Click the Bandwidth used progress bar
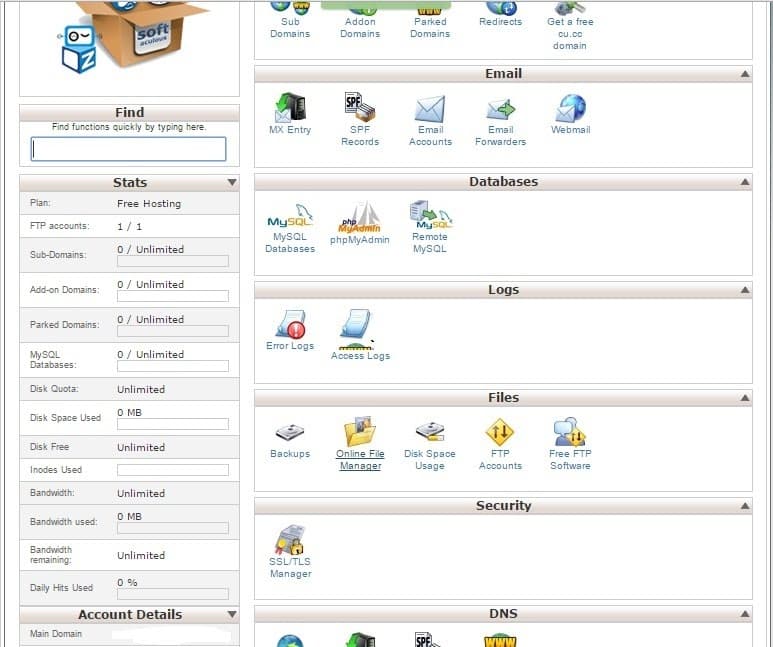 pos(173,528)
